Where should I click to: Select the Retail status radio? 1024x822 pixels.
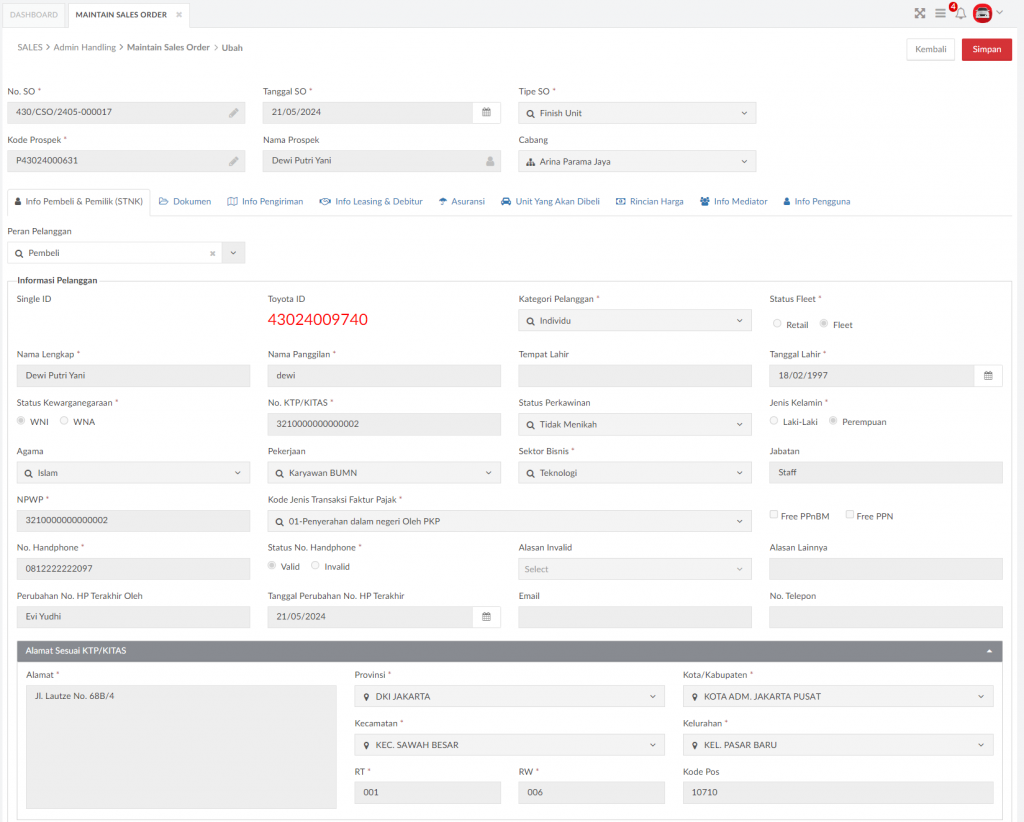click(x=776, y=323)
